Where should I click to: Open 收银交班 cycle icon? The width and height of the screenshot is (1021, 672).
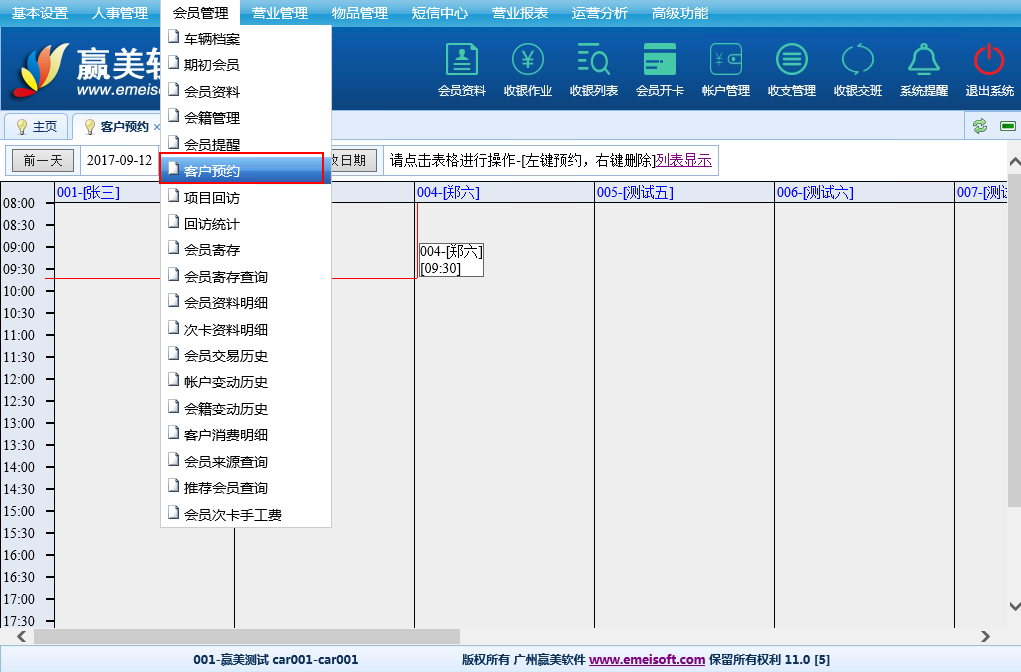tap(858, 62)
